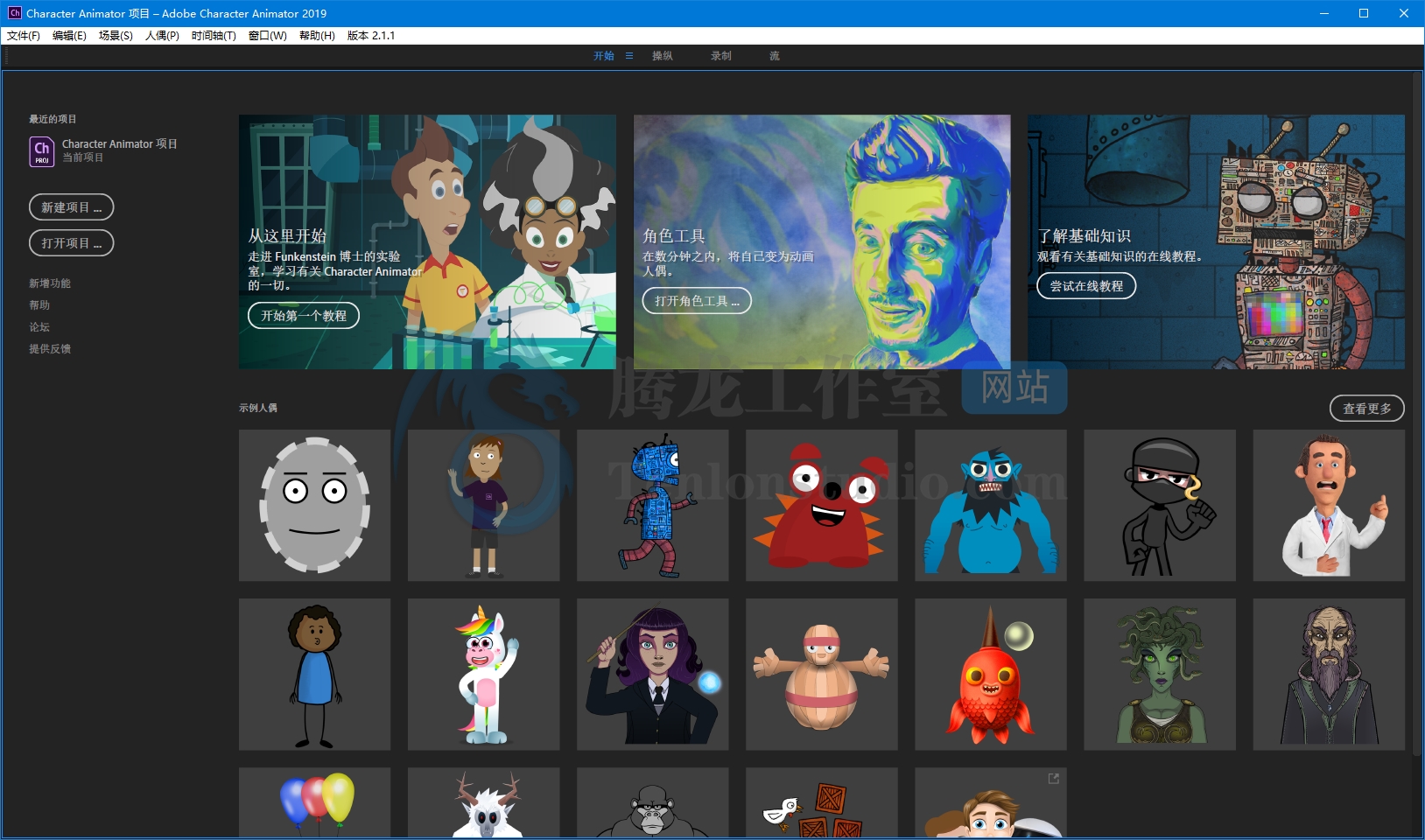The width and height of the screenshot is (1425, 840).
Task: Open the doctor in white coat puppet
Action: coord(1329,506)
